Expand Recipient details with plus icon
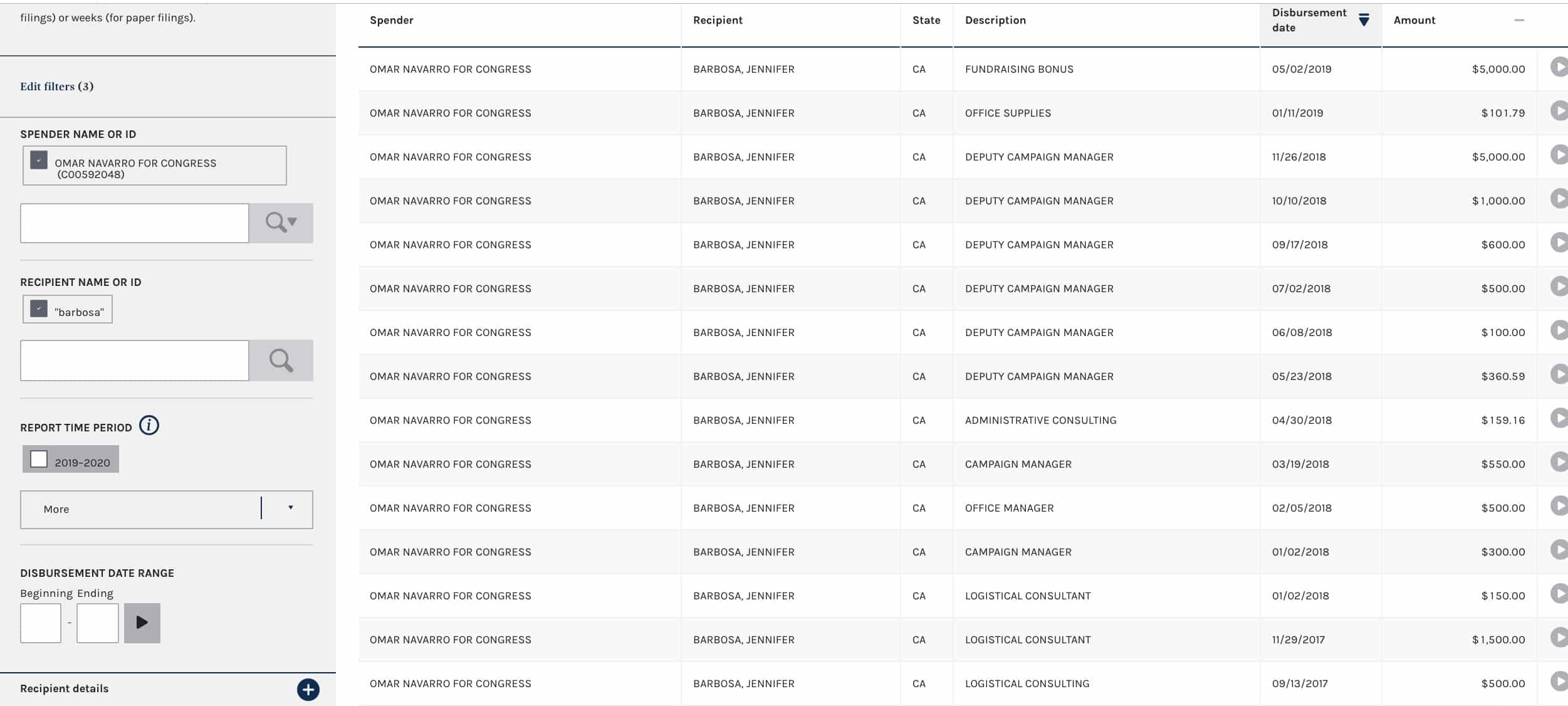1568x706 pixels. pos(308,690)
